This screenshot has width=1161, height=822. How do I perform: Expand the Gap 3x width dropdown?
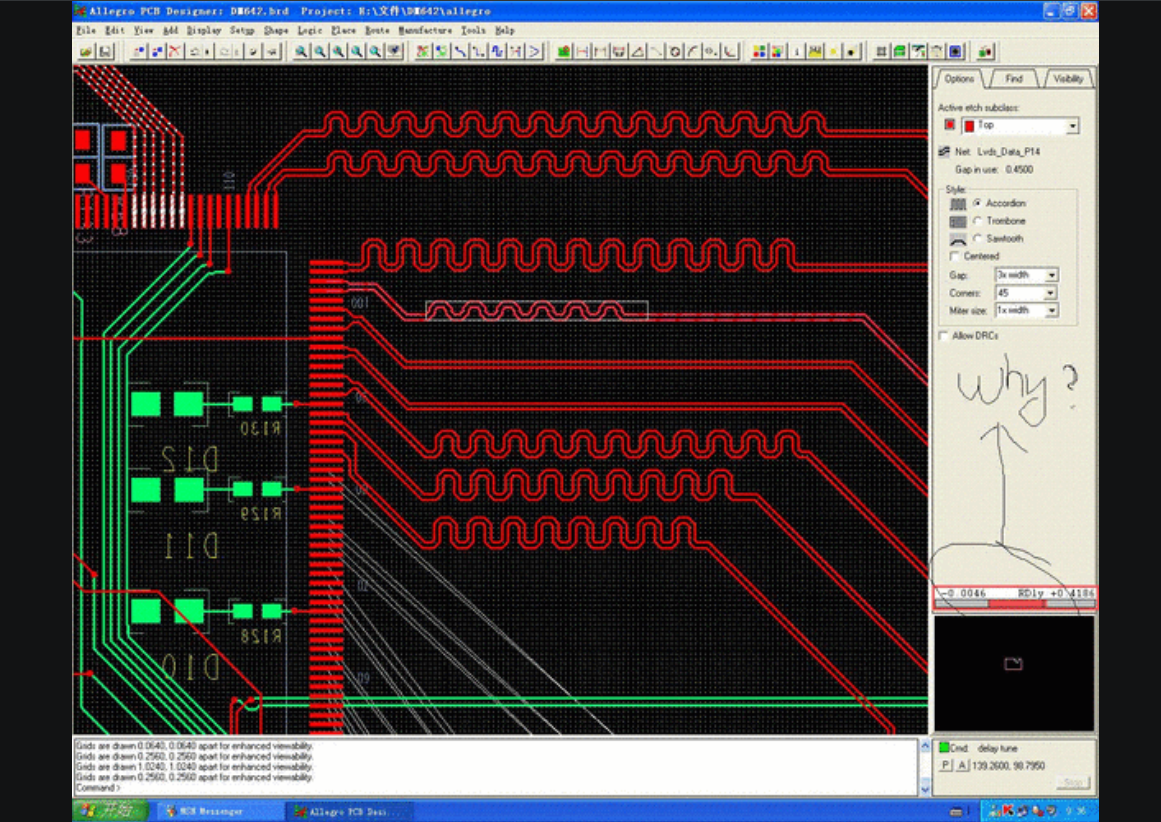tap(1051, 275)
